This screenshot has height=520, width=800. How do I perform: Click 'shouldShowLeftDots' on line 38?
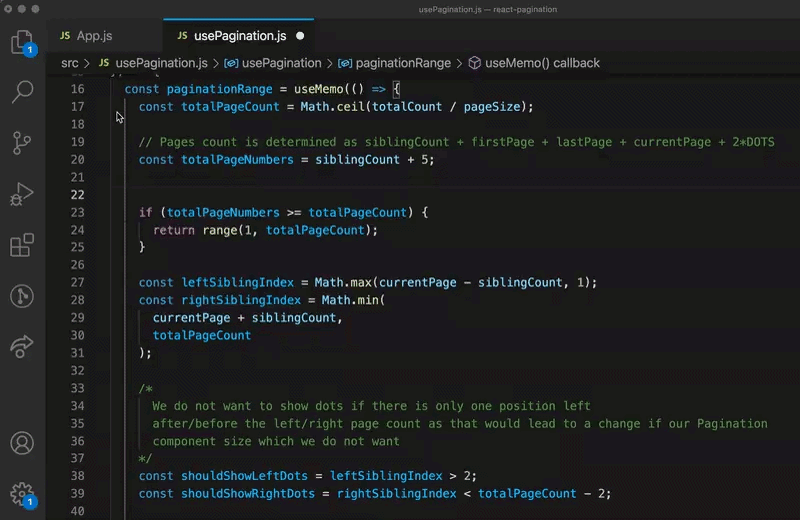point(244,476)
